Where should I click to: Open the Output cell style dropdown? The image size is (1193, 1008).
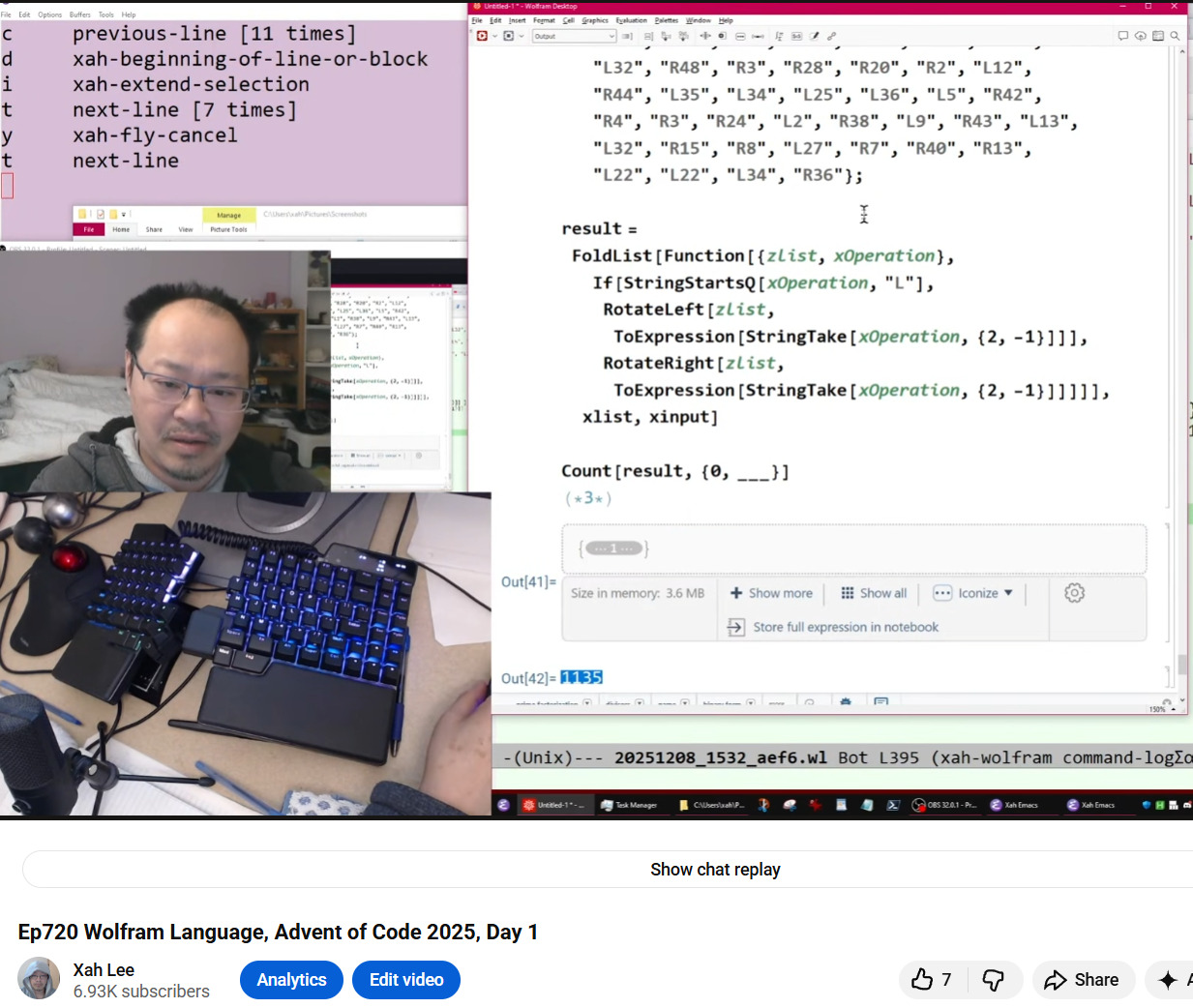tap(574, 36)
